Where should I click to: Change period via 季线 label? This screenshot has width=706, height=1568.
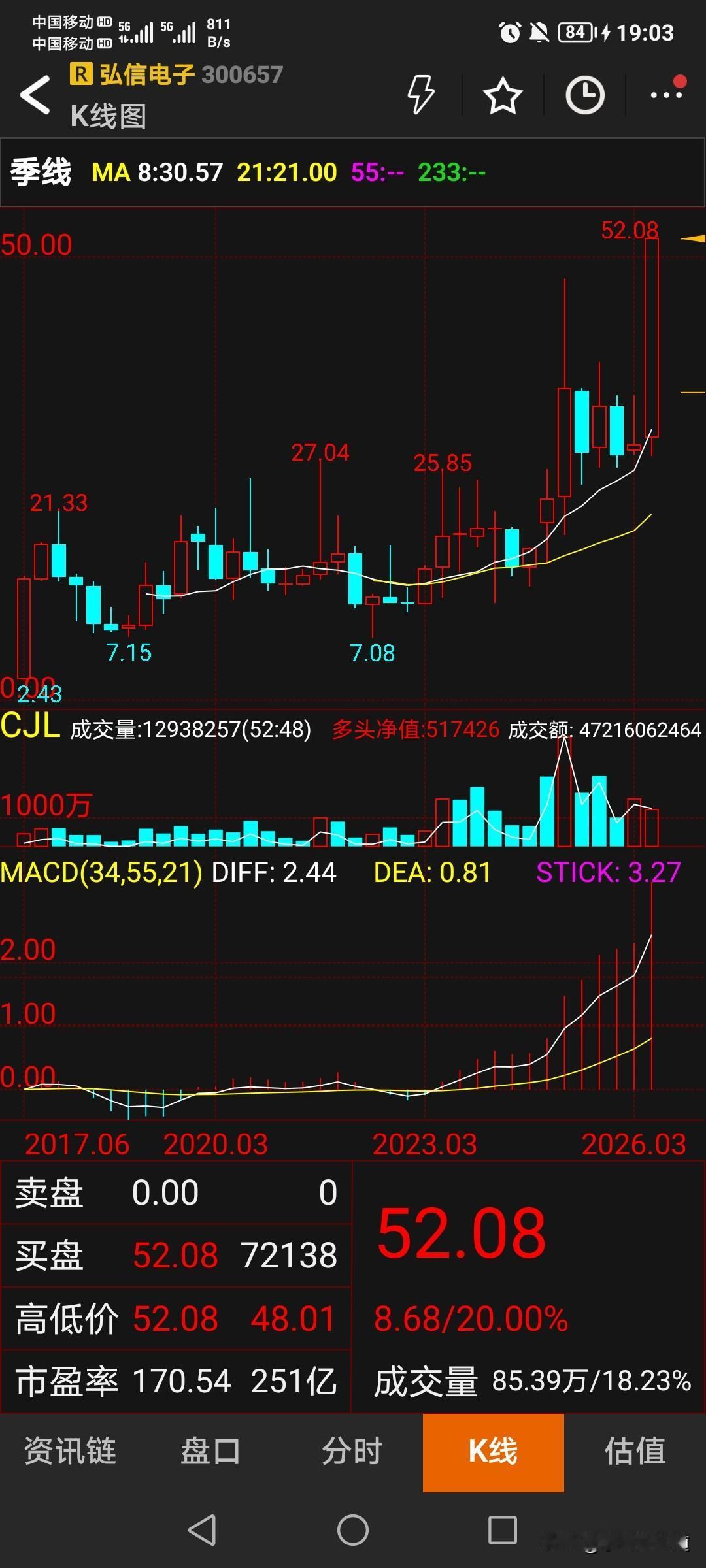(x=41, y=172)
